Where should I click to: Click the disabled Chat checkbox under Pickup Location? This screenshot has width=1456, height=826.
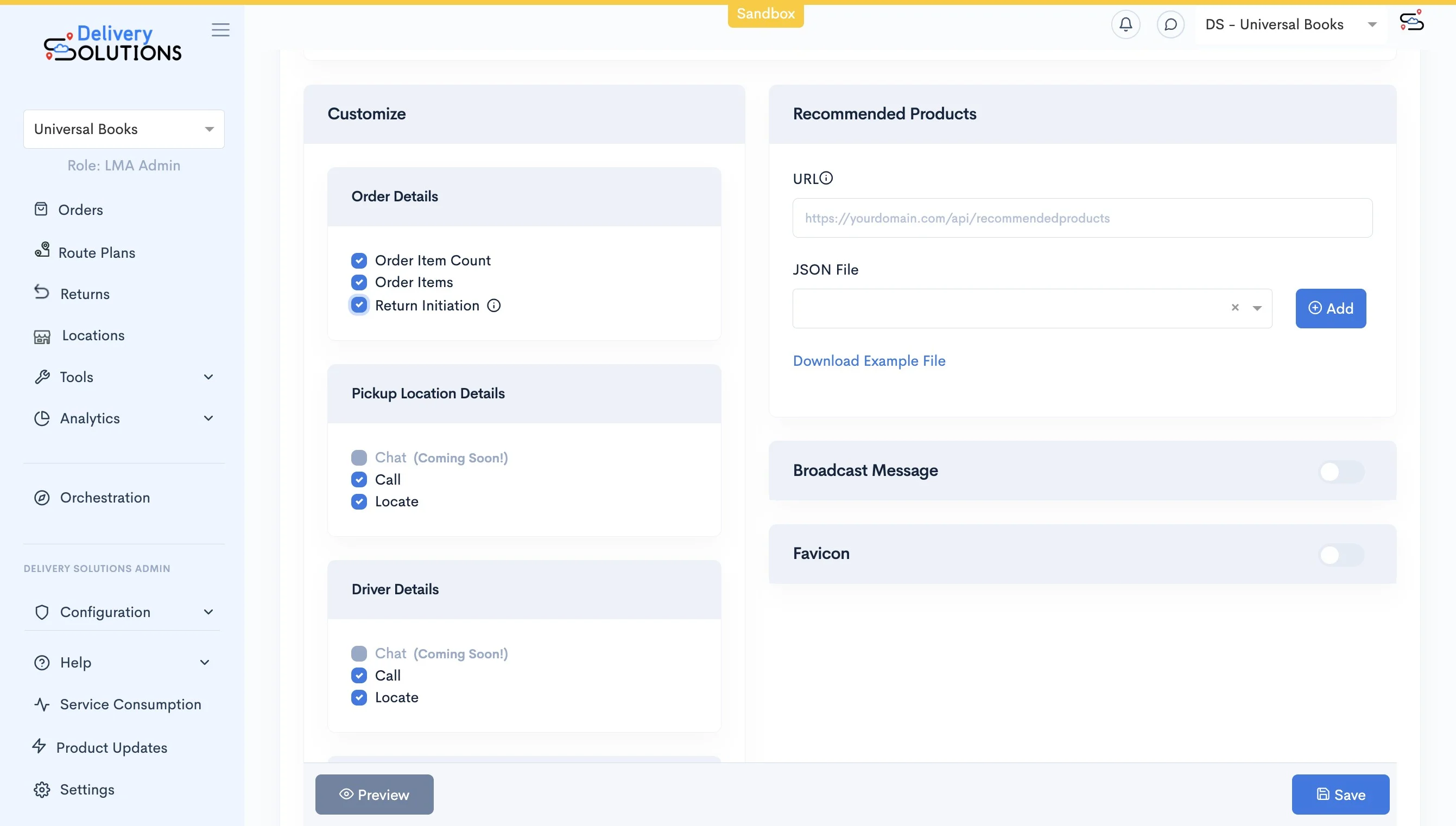[359, 458]
